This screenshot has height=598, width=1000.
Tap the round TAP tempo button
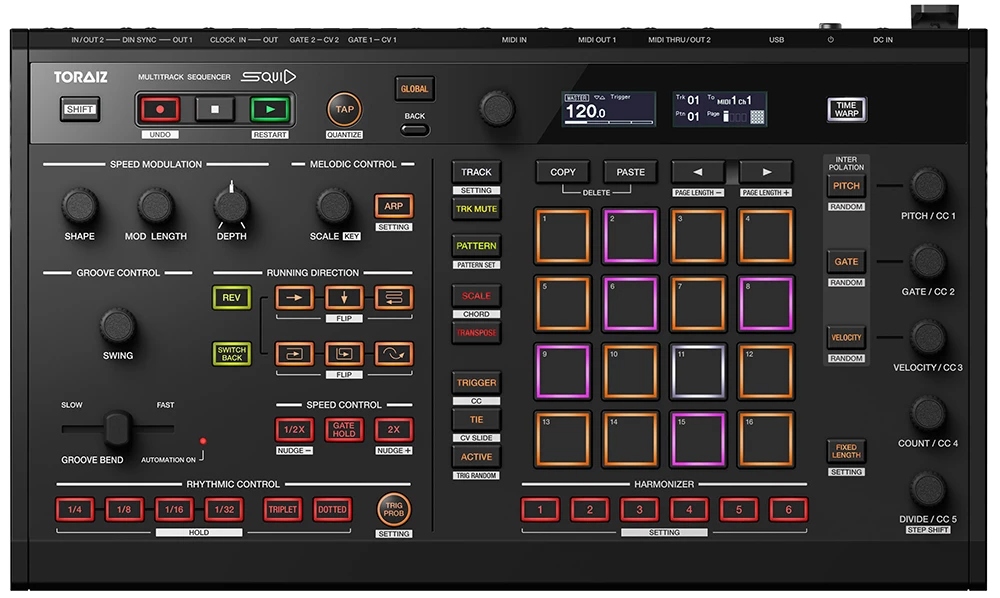[x=344, y=110]
